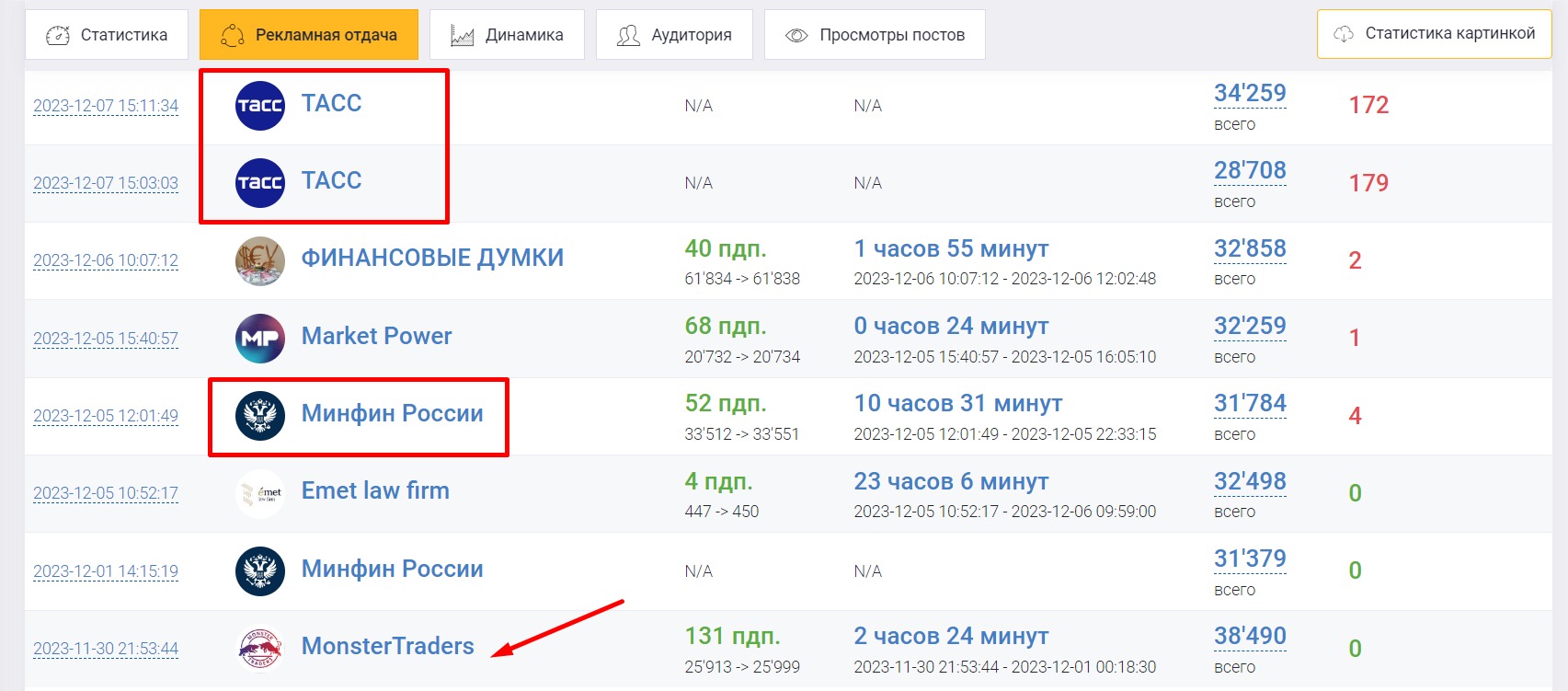
Task: Open Минфин России link dated 2023-12-05
Action: (x=393, y=413)
